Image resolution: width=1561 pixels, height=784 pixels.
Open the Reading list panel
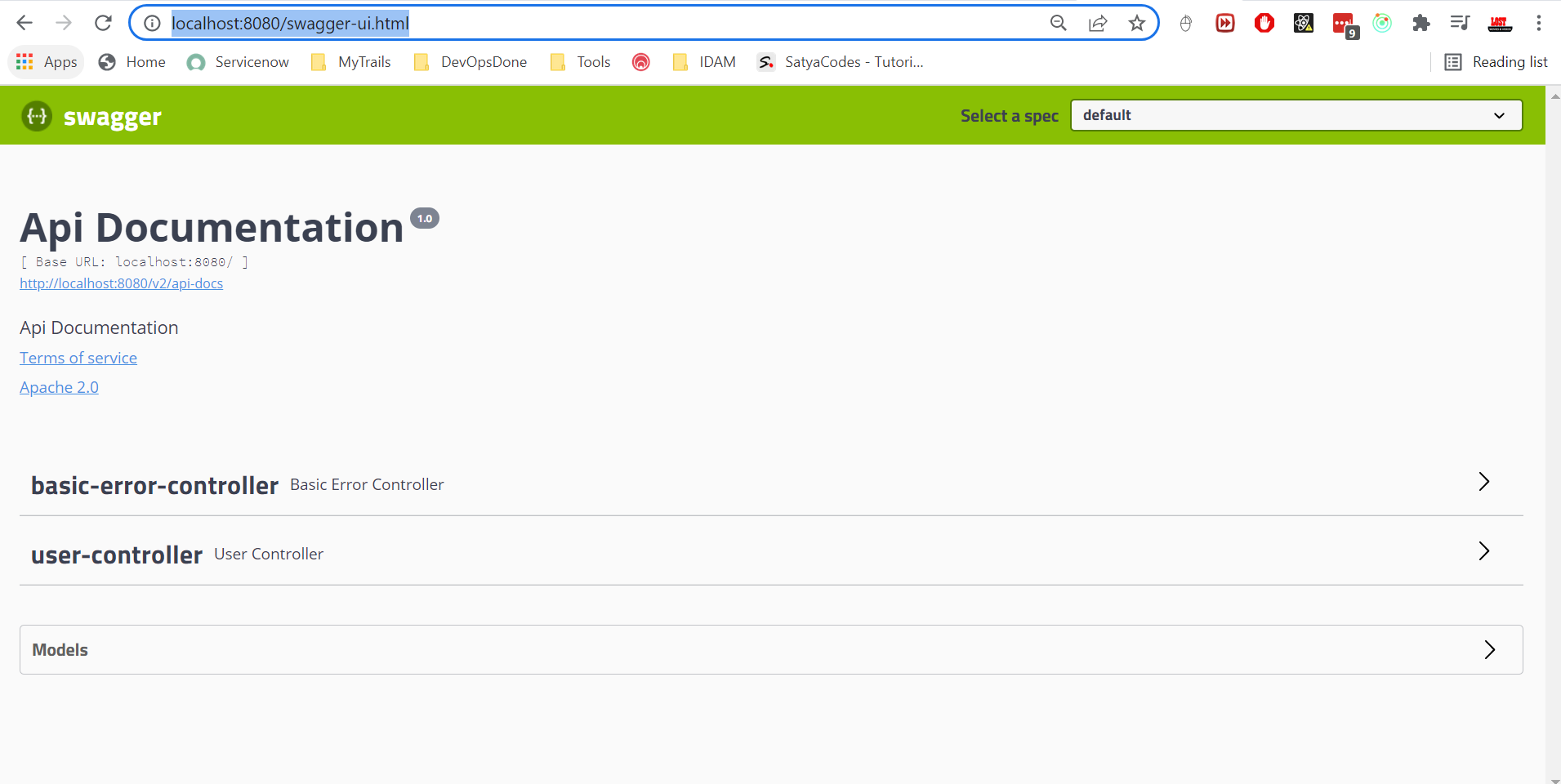coord(1496,62)
